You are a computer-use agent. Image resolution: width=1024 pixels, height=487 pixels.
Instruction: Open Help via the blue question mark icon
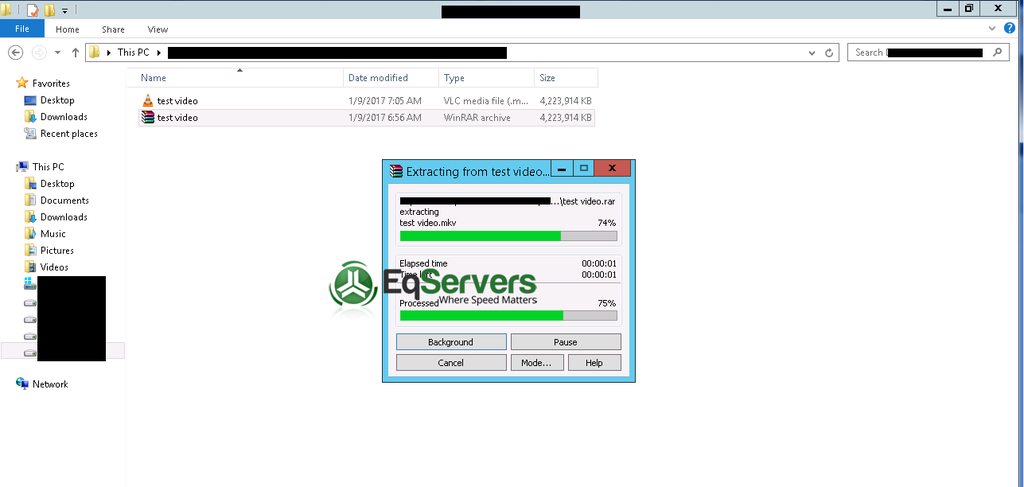1010,28
